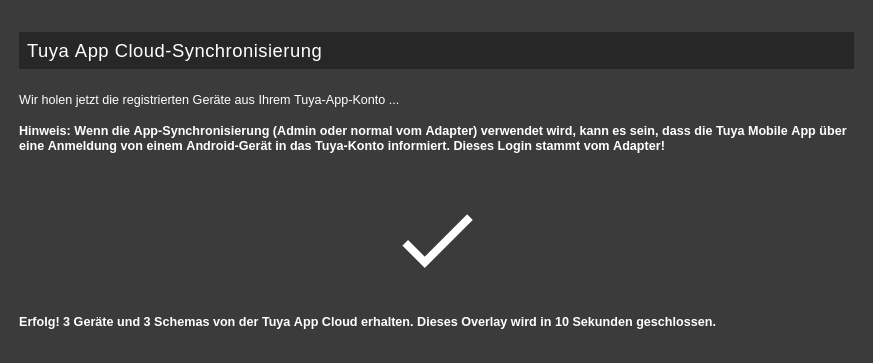Click the large white success checkmark icon
Viewport: 873px width, 363px height.
click(x=438, y=241)
